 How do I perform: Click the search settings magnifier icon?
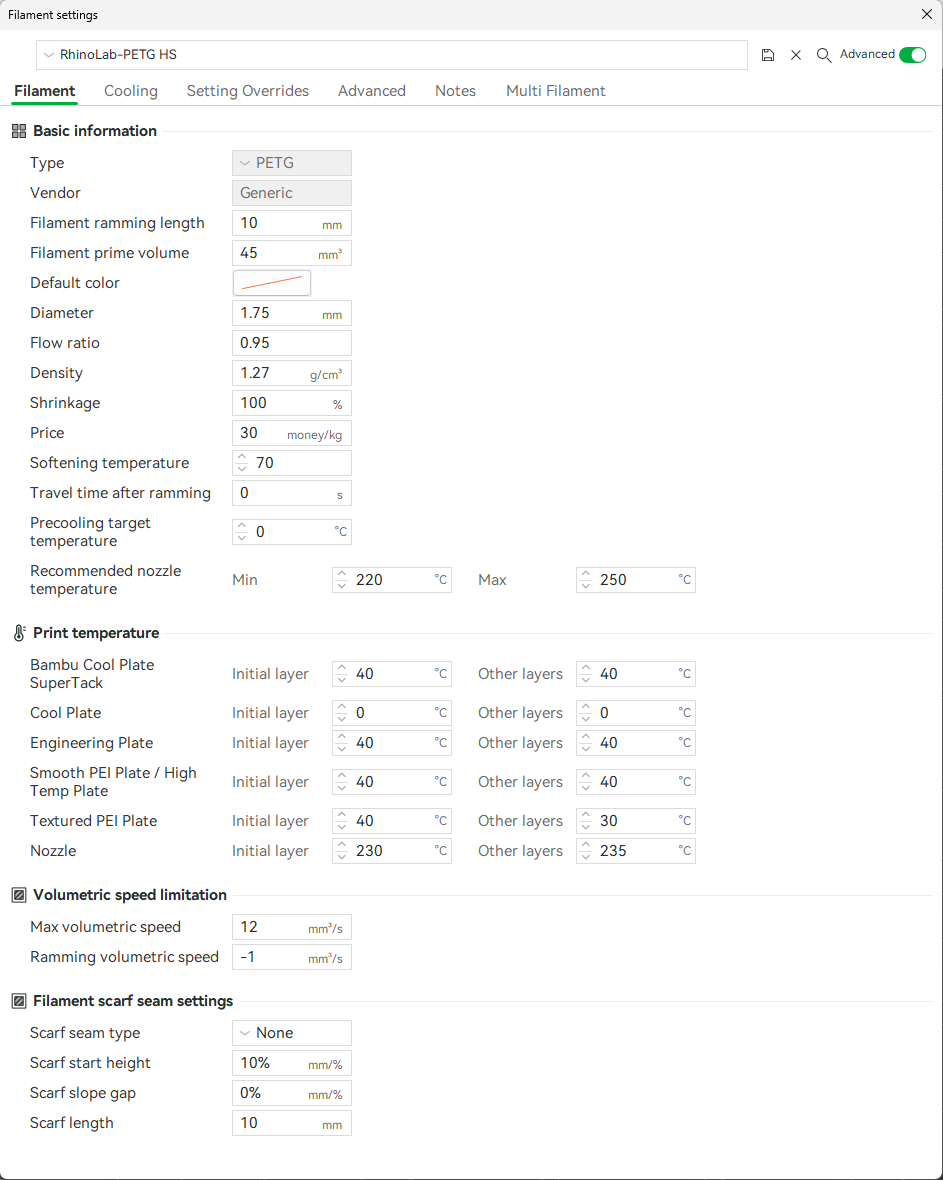click(824, 55)
